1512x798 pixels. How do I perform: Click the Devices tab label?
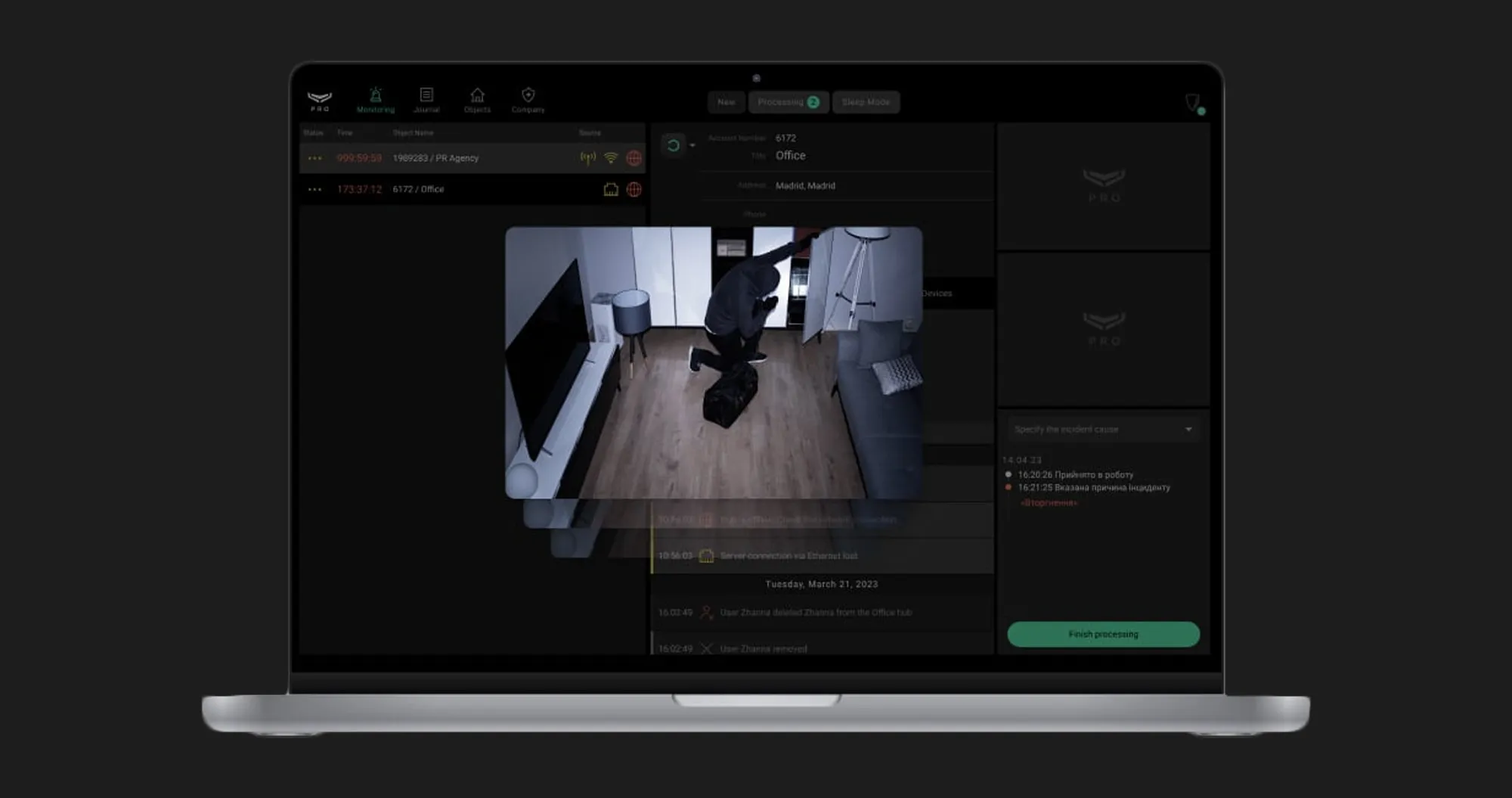click(937, 293)
